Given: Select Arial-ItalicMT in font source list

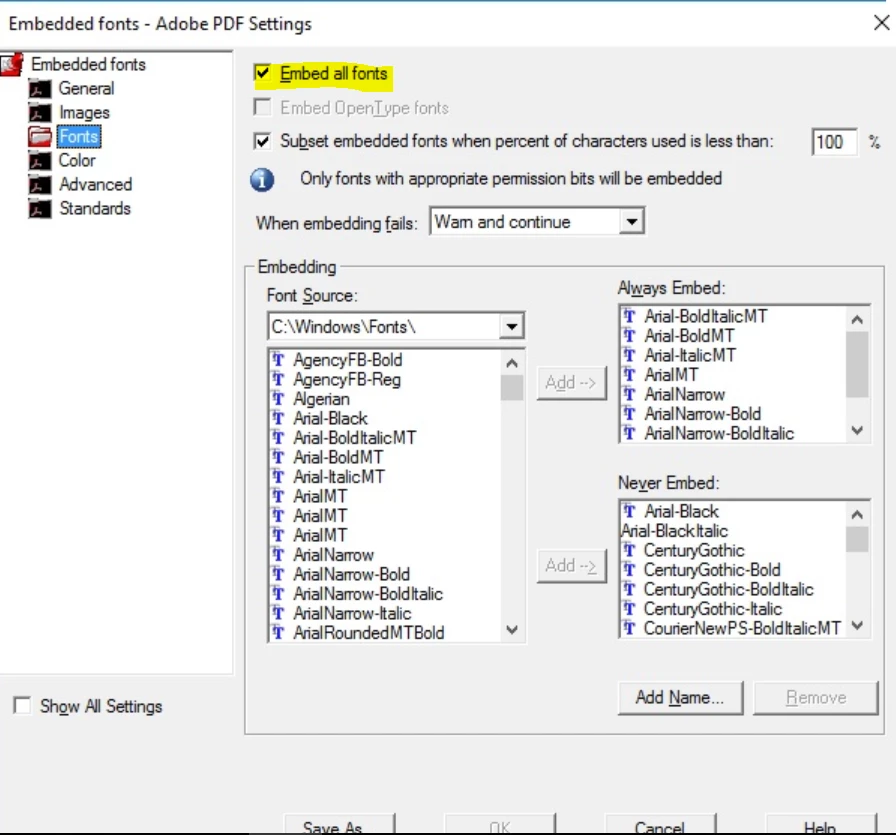Looking at the screenshot, I should 339,476.
